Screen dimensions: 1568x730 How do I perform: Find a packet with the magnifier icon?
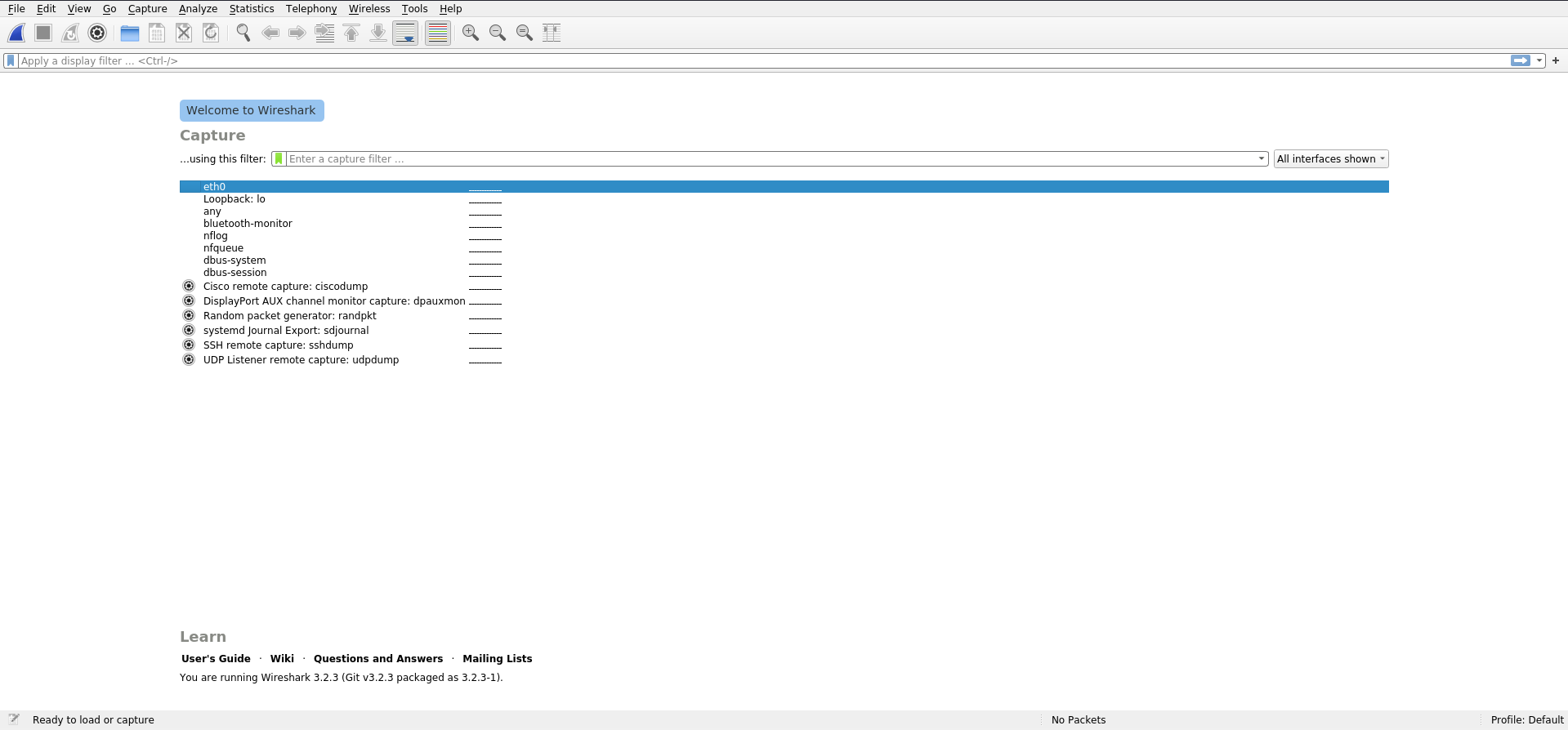pos(243,33)
